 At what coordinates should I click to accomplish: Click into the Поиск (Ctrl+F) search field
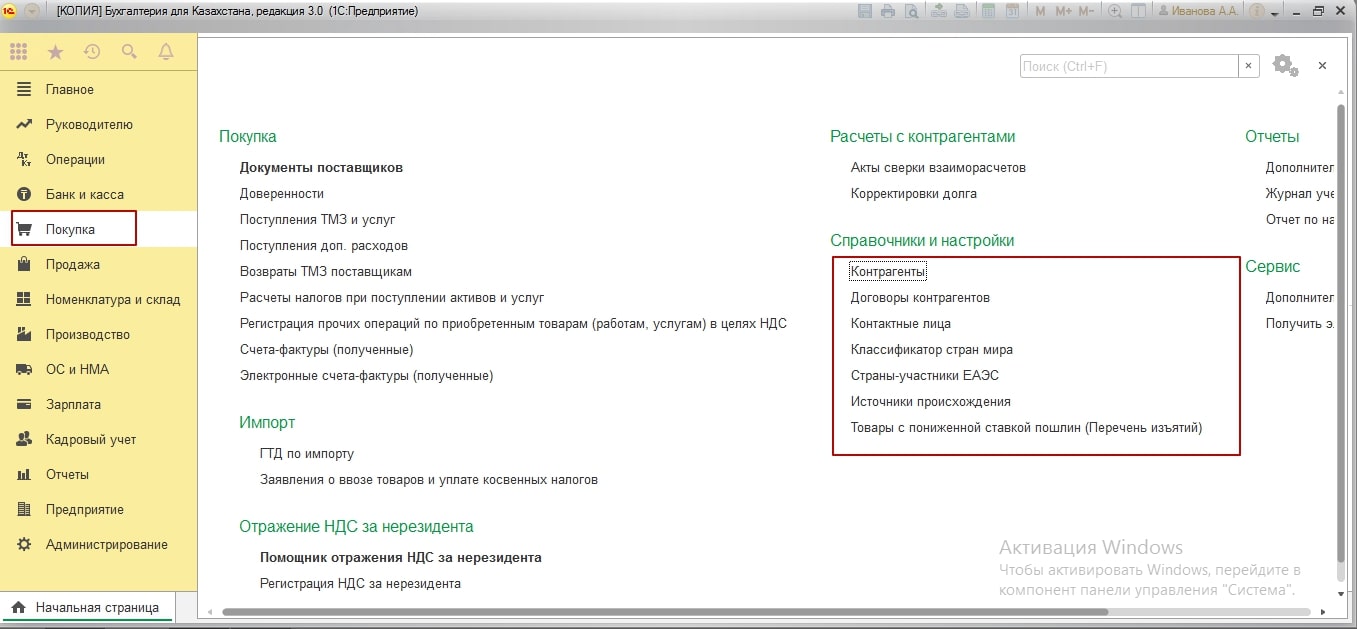pos(1128,66)
